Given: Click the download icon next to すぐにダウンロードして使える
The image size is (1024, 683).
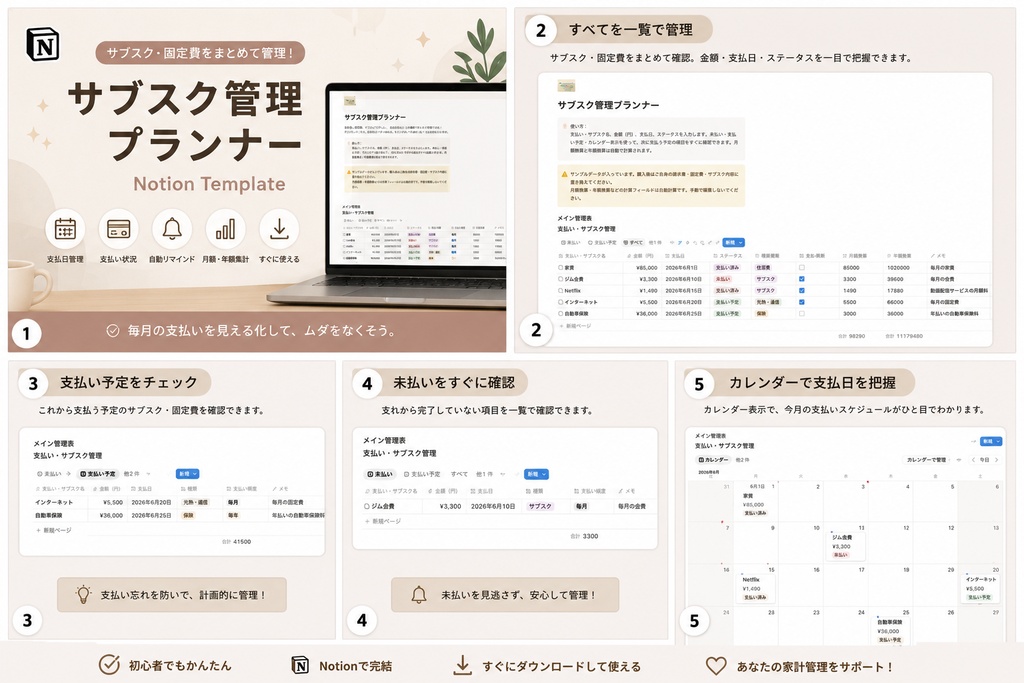Looking at the screenshot, I should (462, 665).
